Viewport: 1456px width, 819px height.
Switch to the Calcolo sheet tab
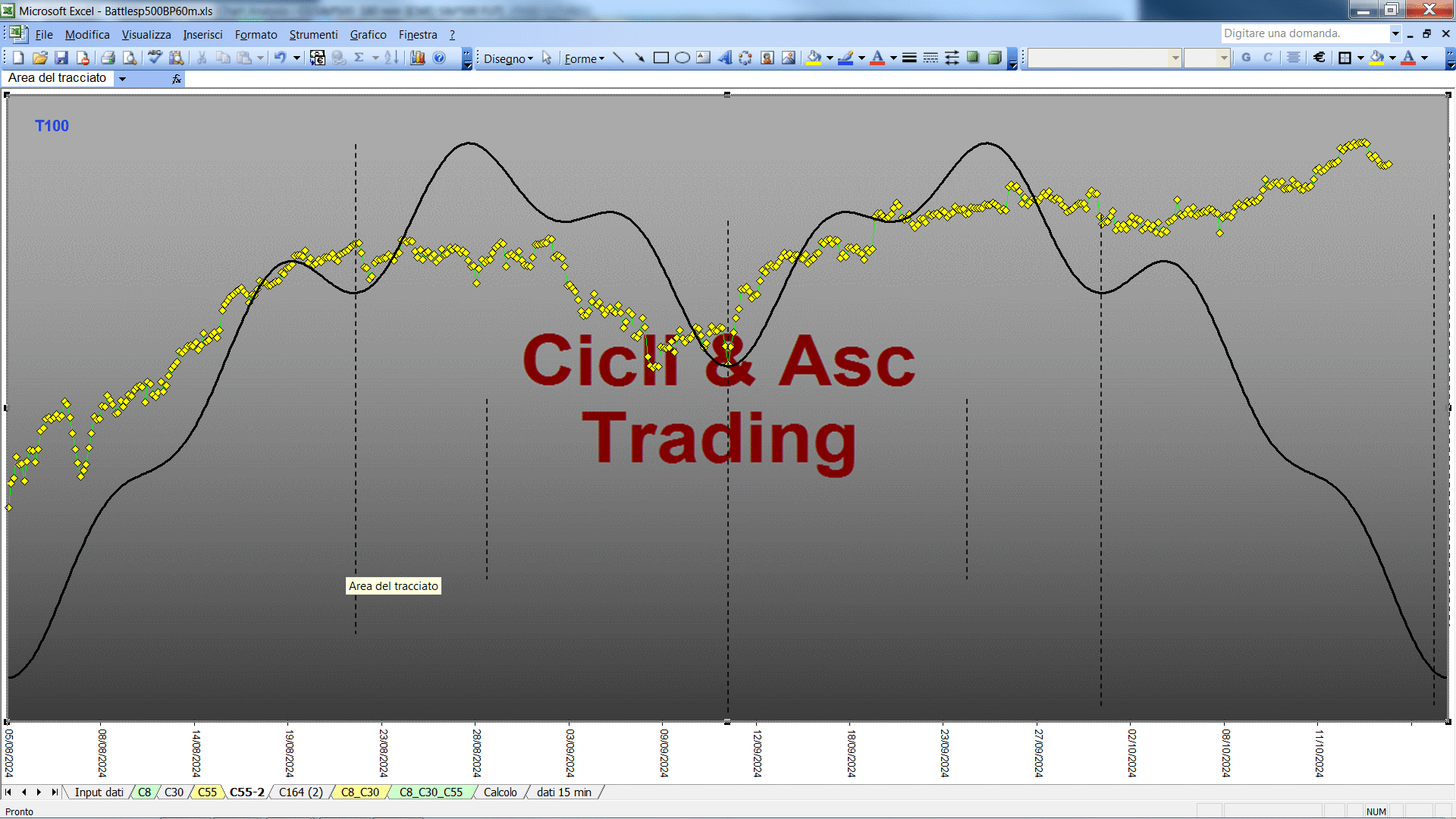pyautogui.click(x=500, y=792)
